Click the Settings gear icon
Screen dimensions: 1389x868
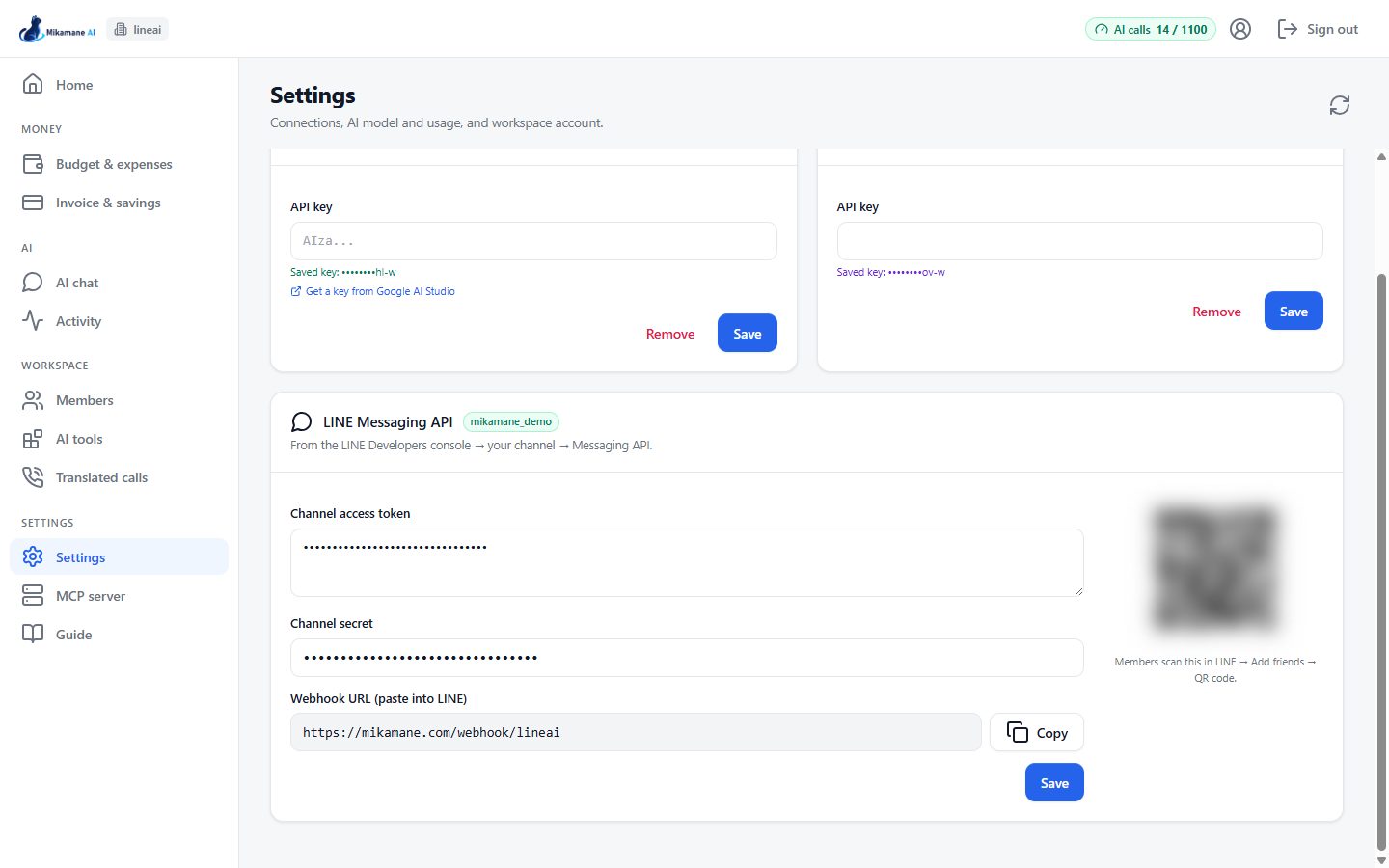point(33,557)
